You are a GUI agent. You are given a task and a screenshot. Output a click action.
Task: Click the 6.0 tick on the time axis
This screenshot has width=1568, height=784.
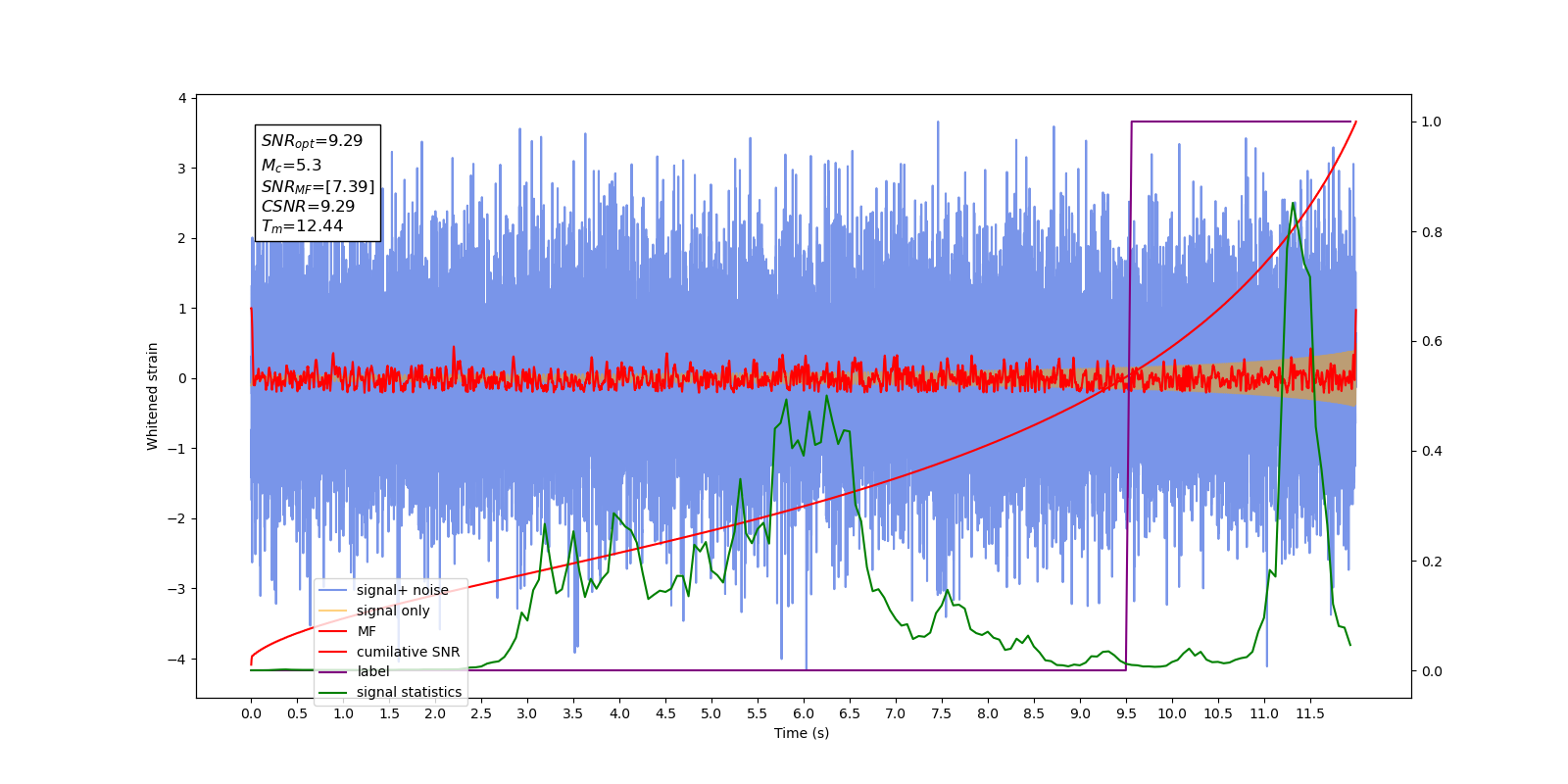click(x=804, y=713)
